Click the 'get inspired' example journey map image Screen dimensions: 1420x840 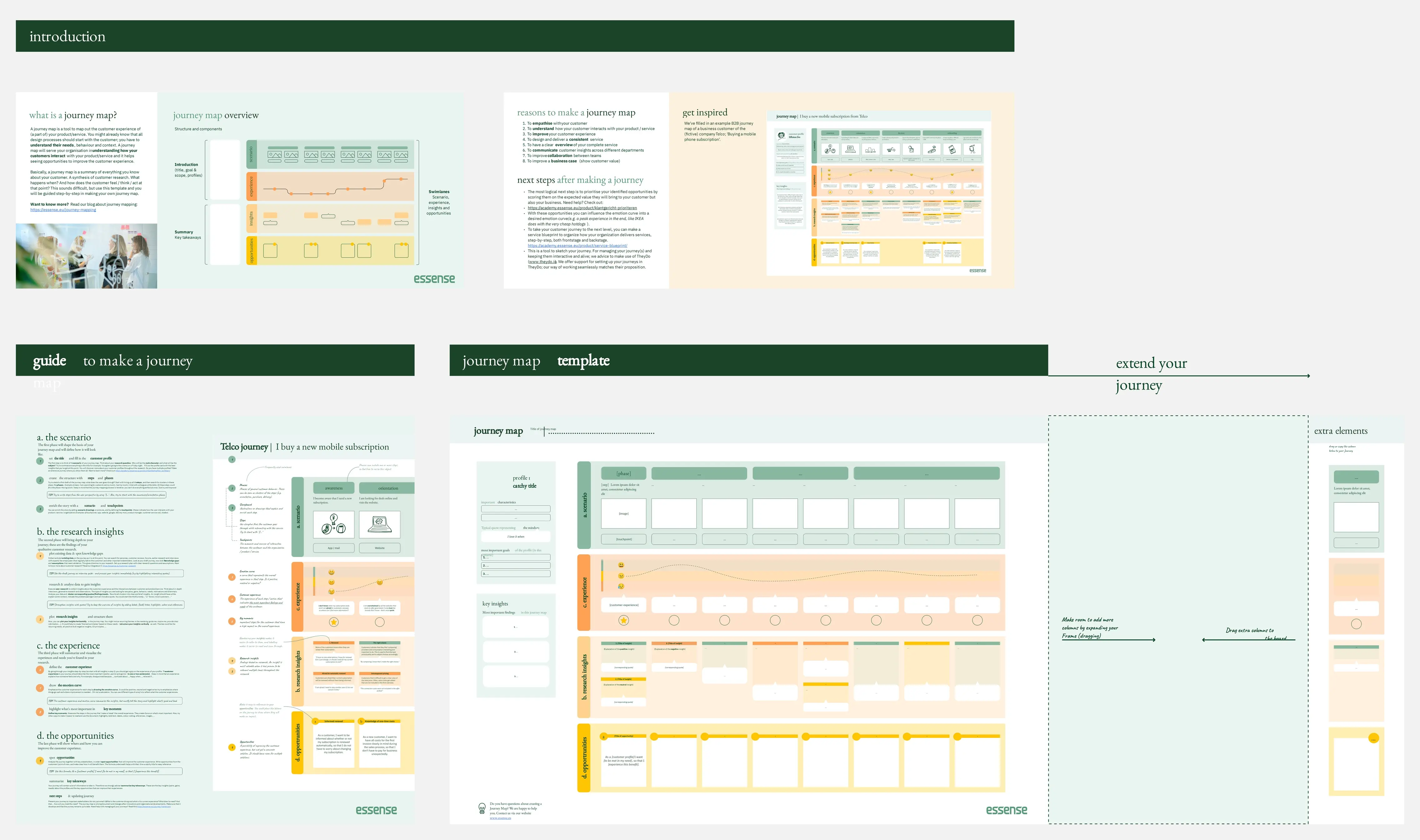[x=878, y=193]
